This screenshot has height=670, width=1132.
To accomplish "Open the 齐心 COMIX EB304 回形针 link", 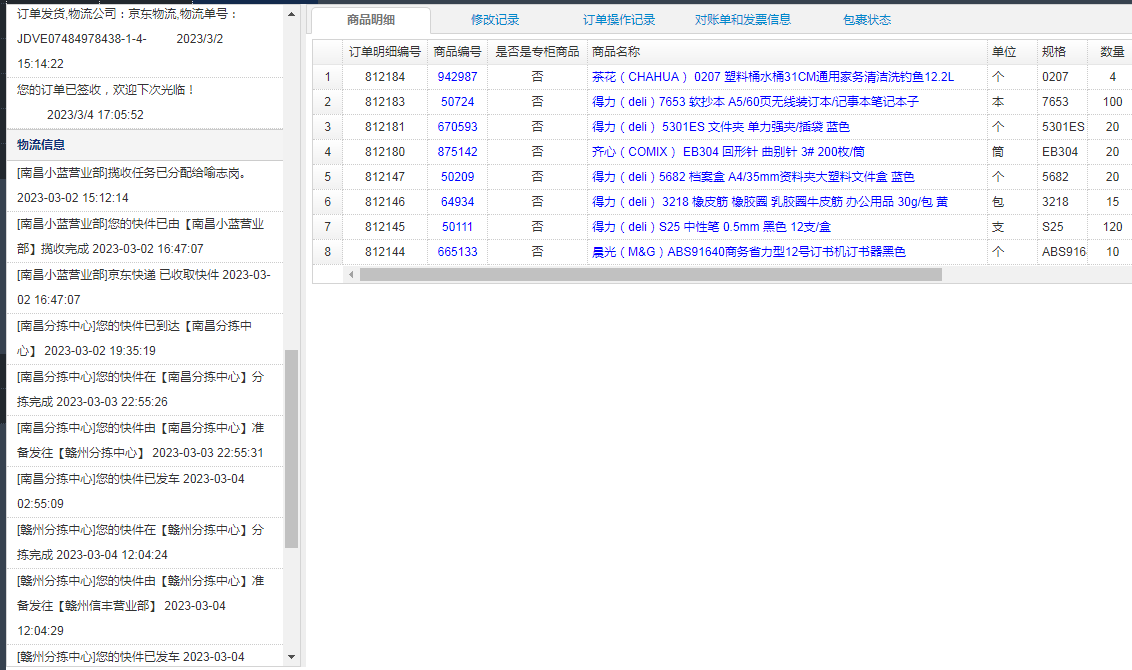I will [728, 152].
